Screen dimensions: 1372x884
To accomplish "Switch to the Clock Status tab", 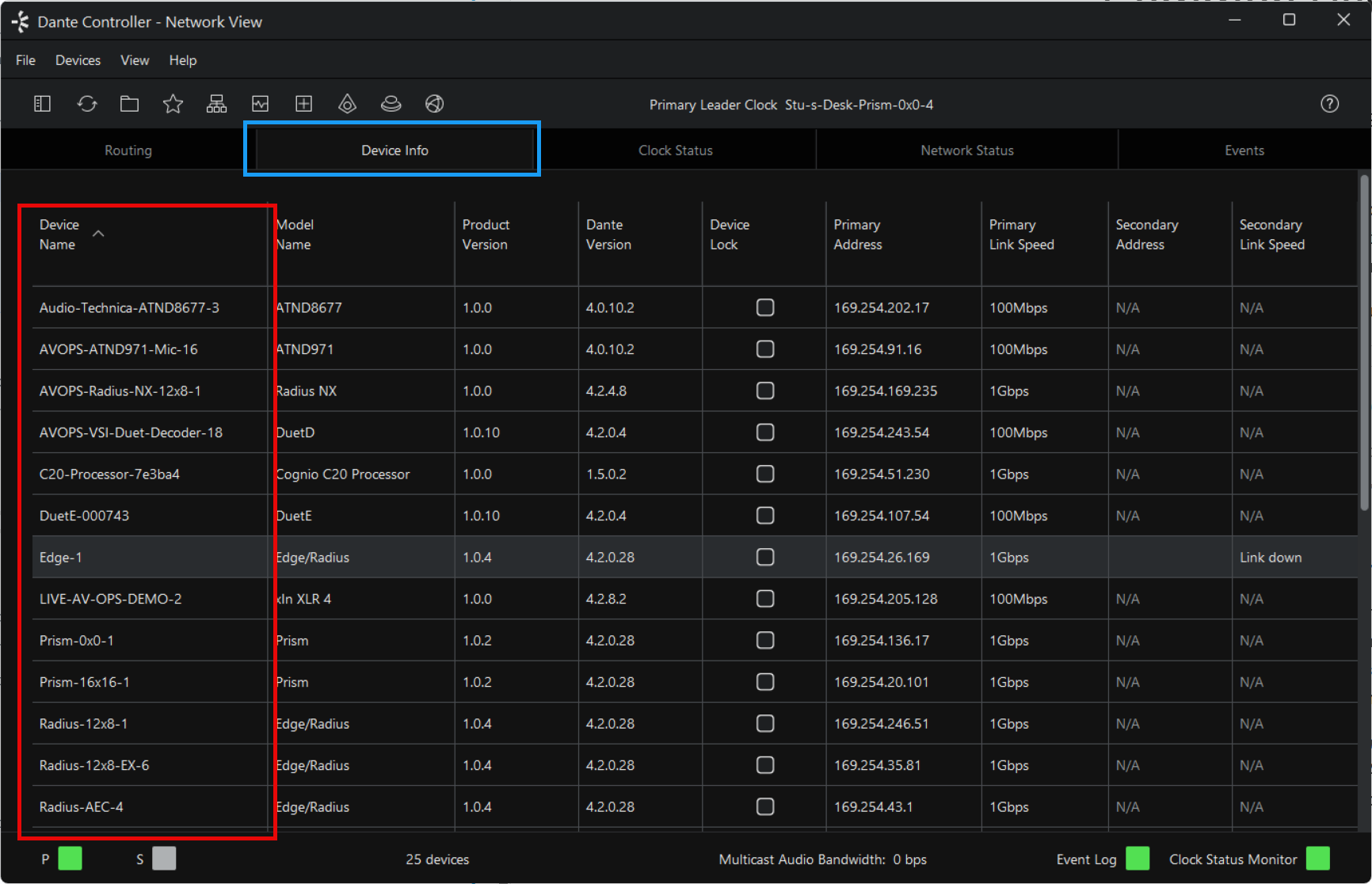I will [676, 151].
